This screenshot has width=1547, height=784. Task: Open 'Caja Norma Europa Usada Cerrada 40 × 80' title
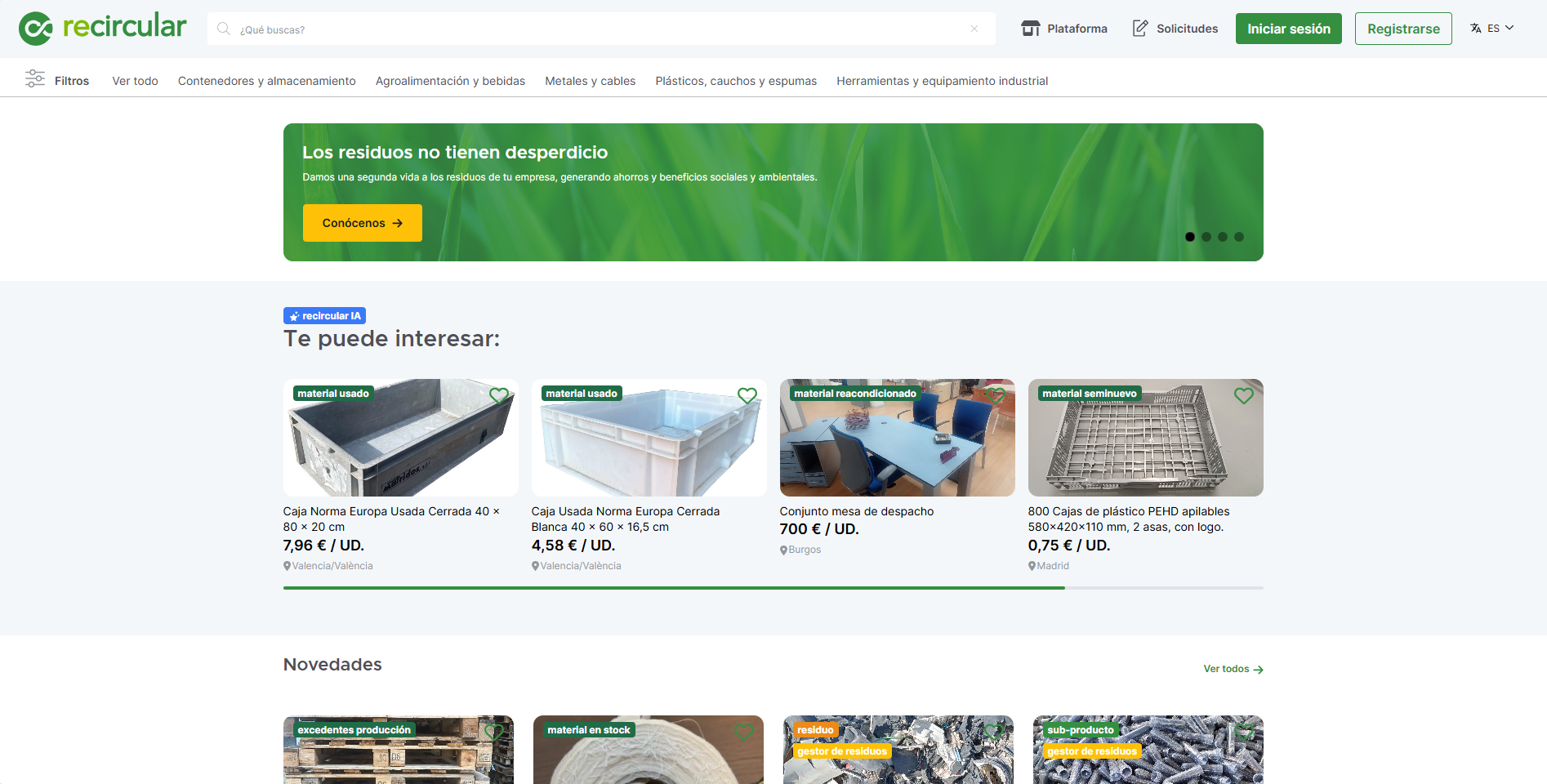click(x=391, y=519)
